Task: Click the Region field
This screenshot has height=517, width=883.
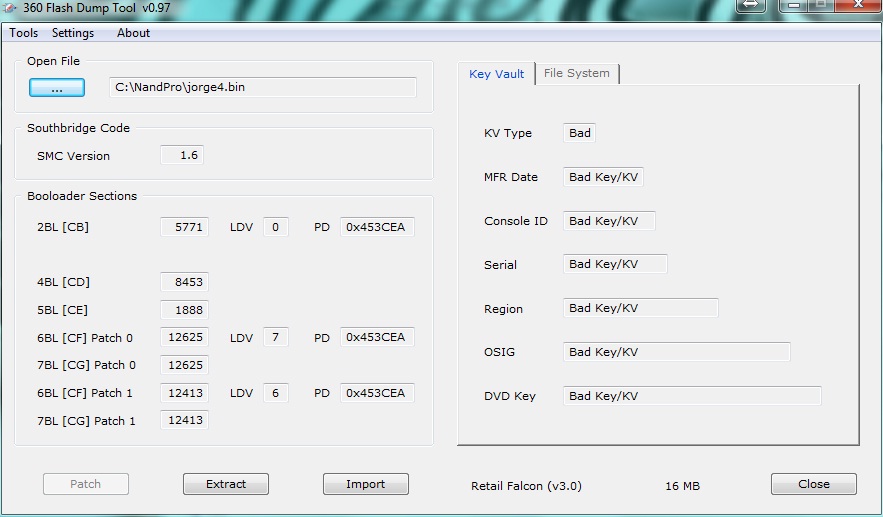Action: point(641,308)
